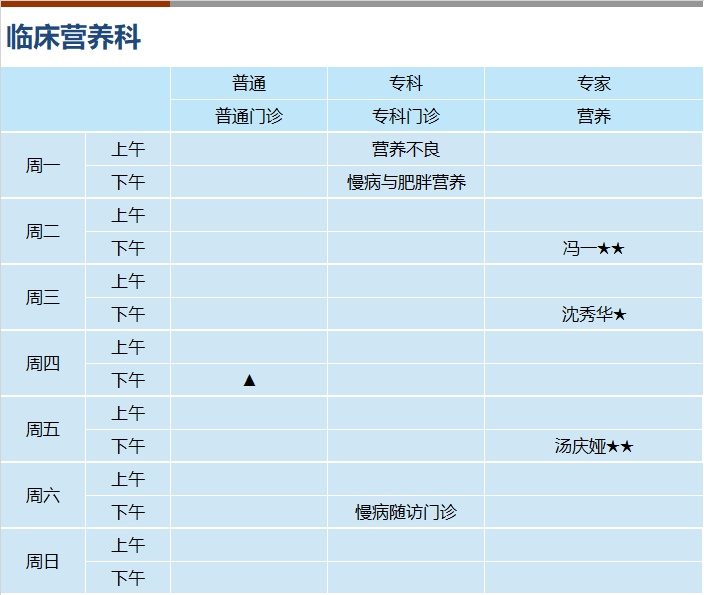The width and height of the screenshot is (704, 595).
Task: Click the 普通 column header
Action: coord(249,84)
